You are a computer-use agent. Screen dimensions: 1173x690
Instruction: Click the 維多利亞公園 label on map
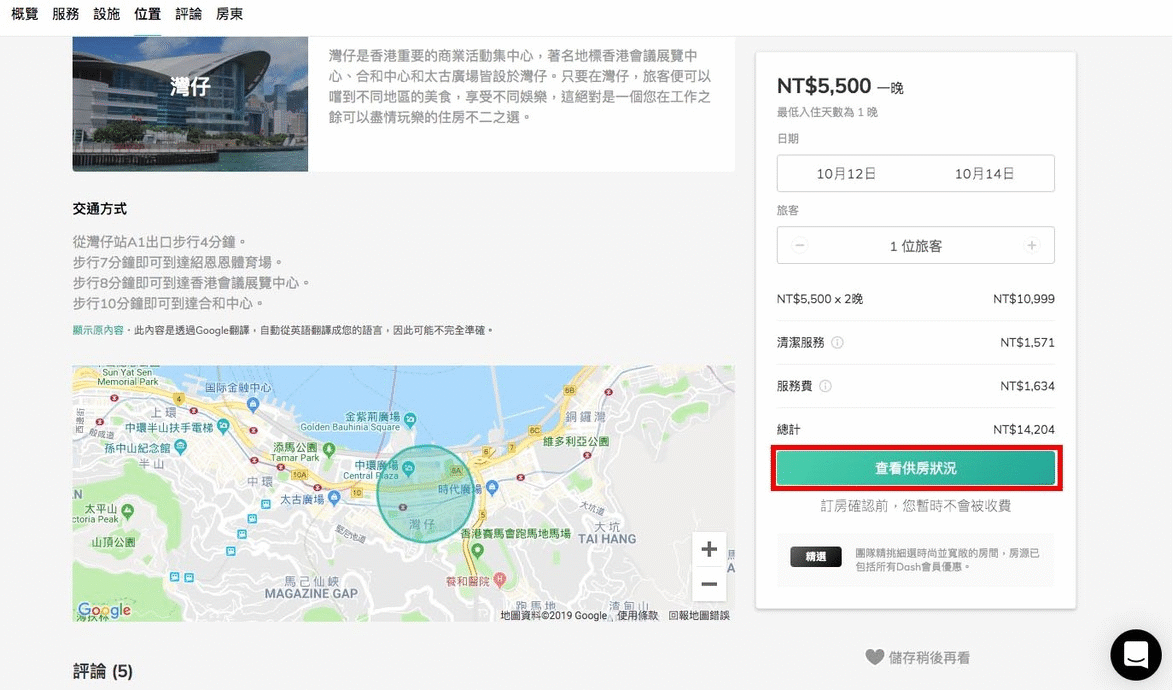click(x=576, y=442)
